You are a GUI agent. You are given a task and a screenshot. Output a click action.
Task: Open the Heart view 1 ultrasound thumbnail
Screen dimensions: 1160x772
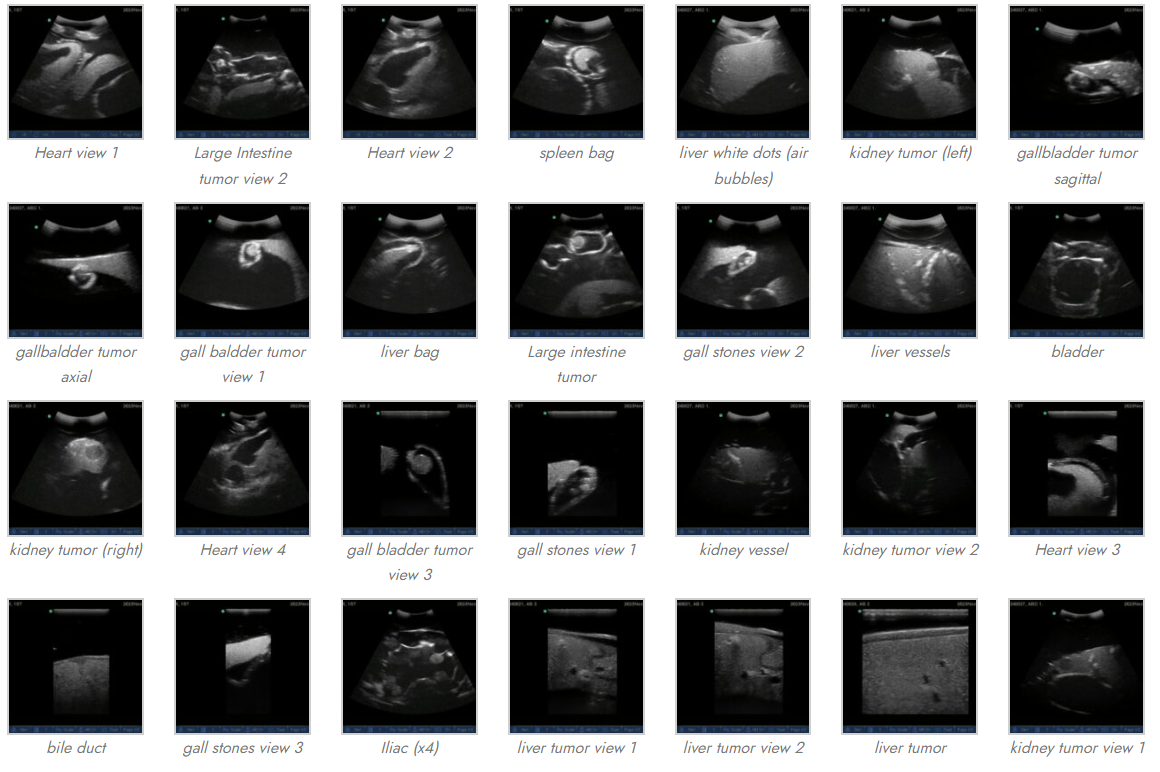tap(76, 72)
